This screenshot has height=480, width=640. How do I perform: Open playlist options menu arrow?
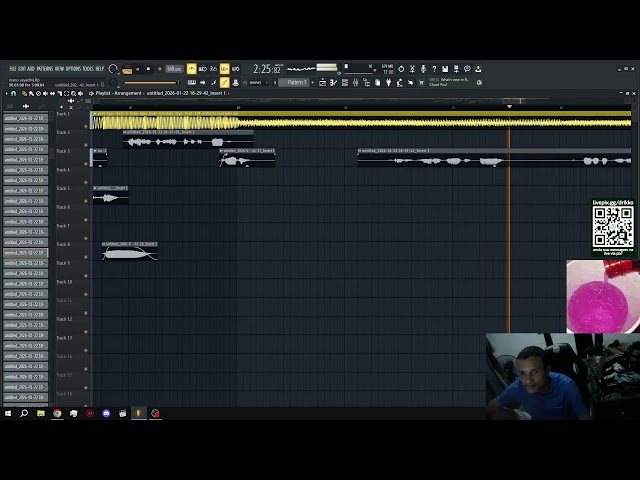7,93
